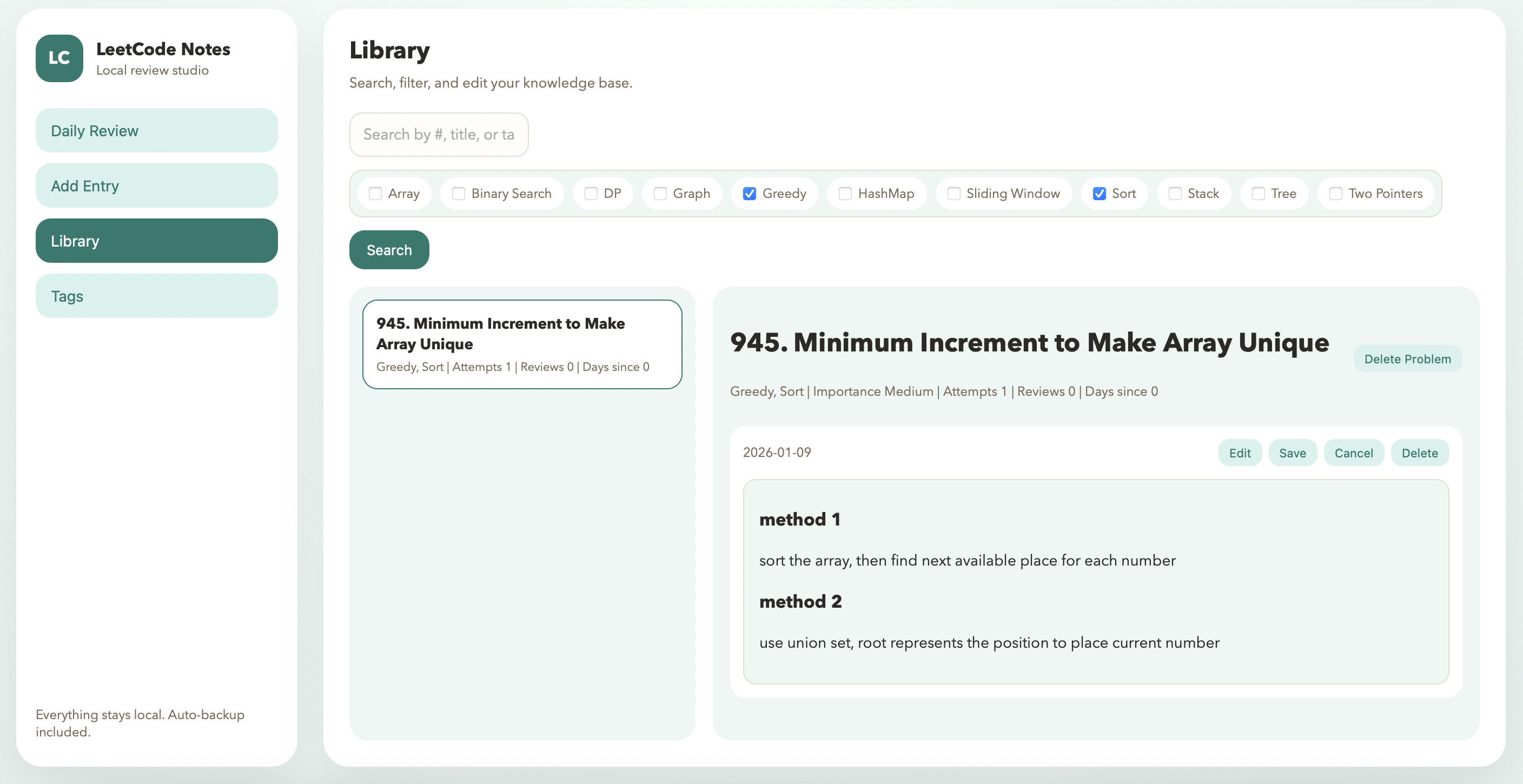Click the Delete Problem button

[1407, 359]
